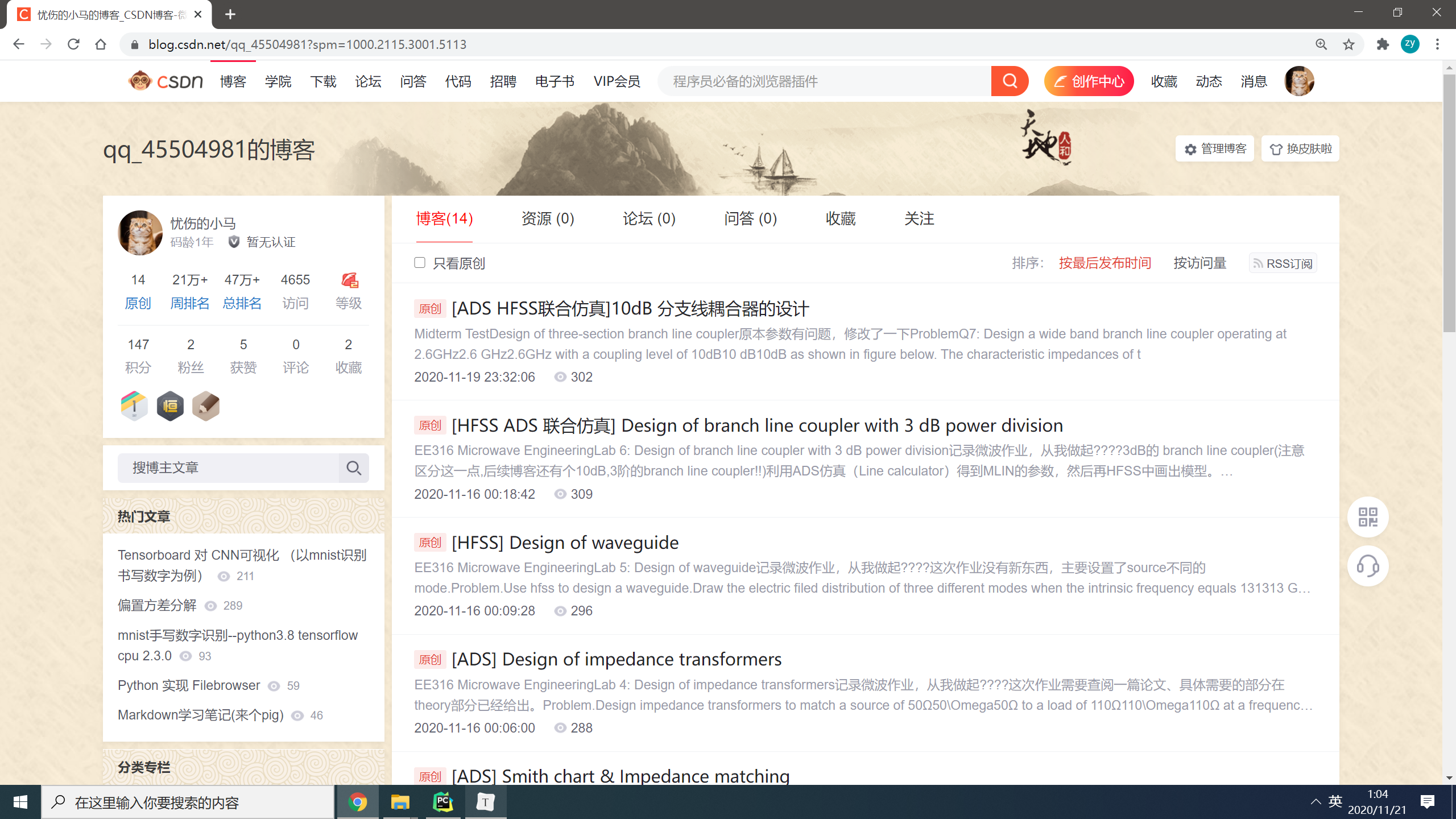Click the CSDN header search input
Viewport: 1456px width, 819px height.
tap(825, 81)
